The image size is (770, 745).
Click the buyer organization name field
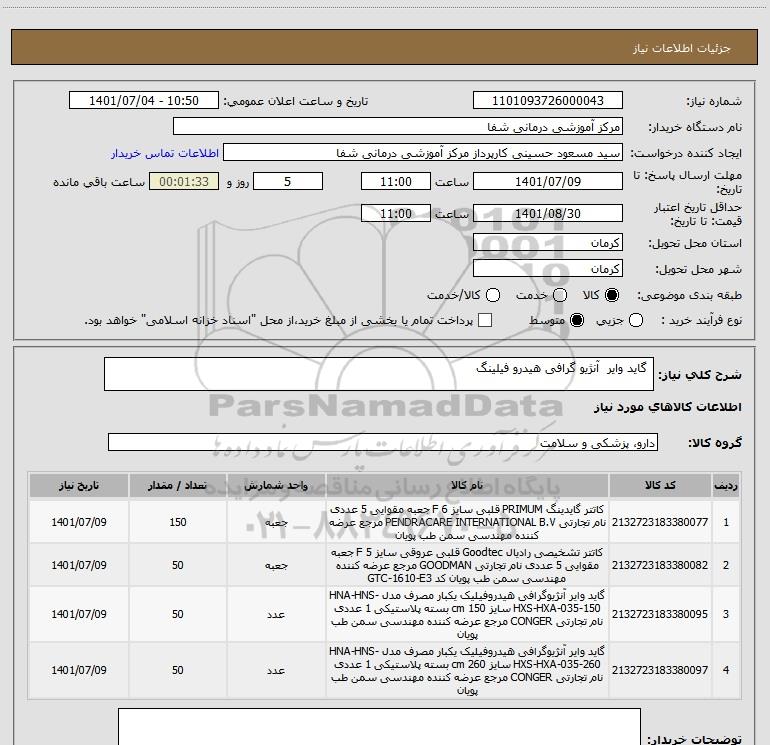coord(398,127)
